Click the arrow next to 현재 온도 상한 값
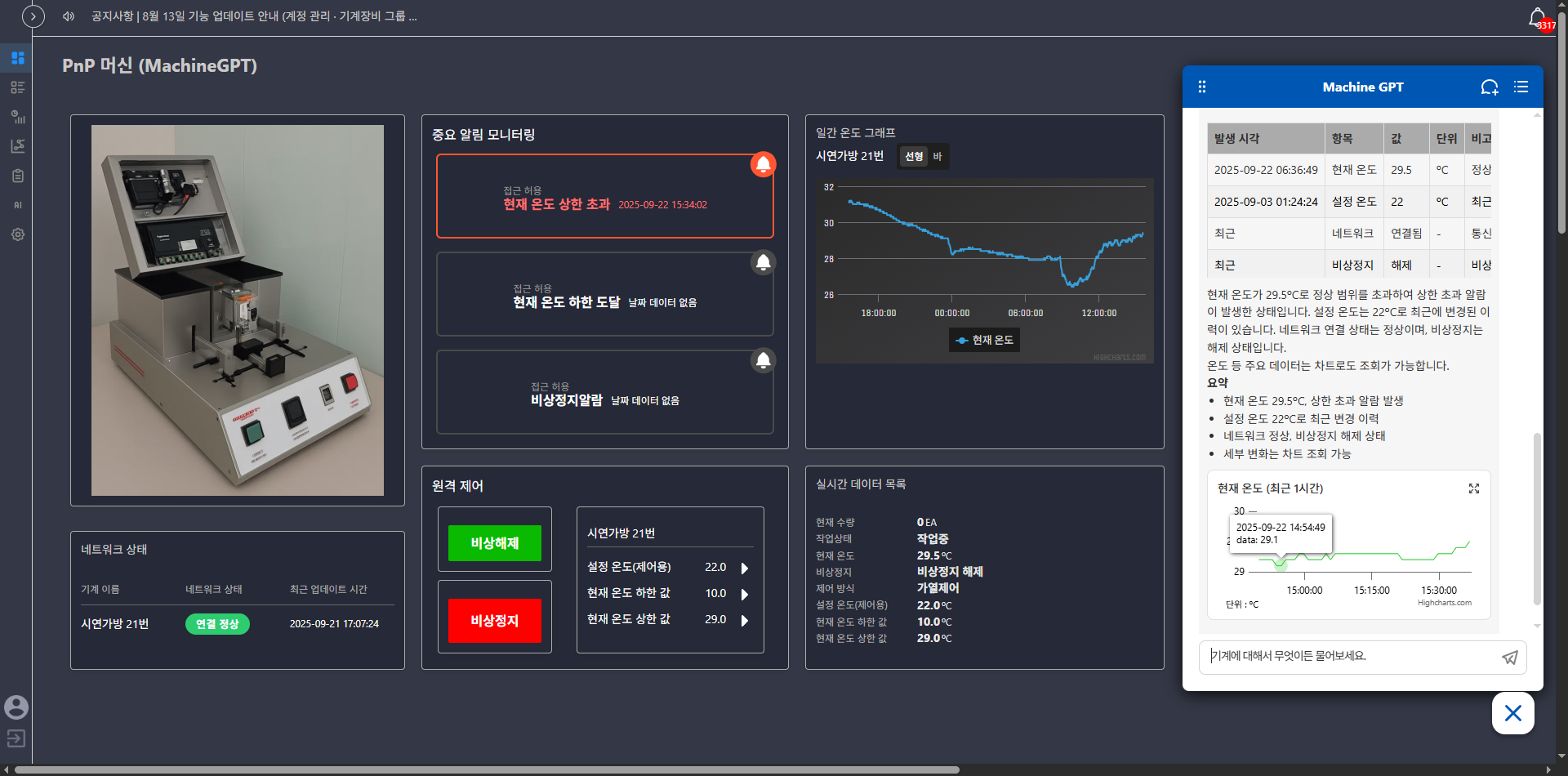 744,621
